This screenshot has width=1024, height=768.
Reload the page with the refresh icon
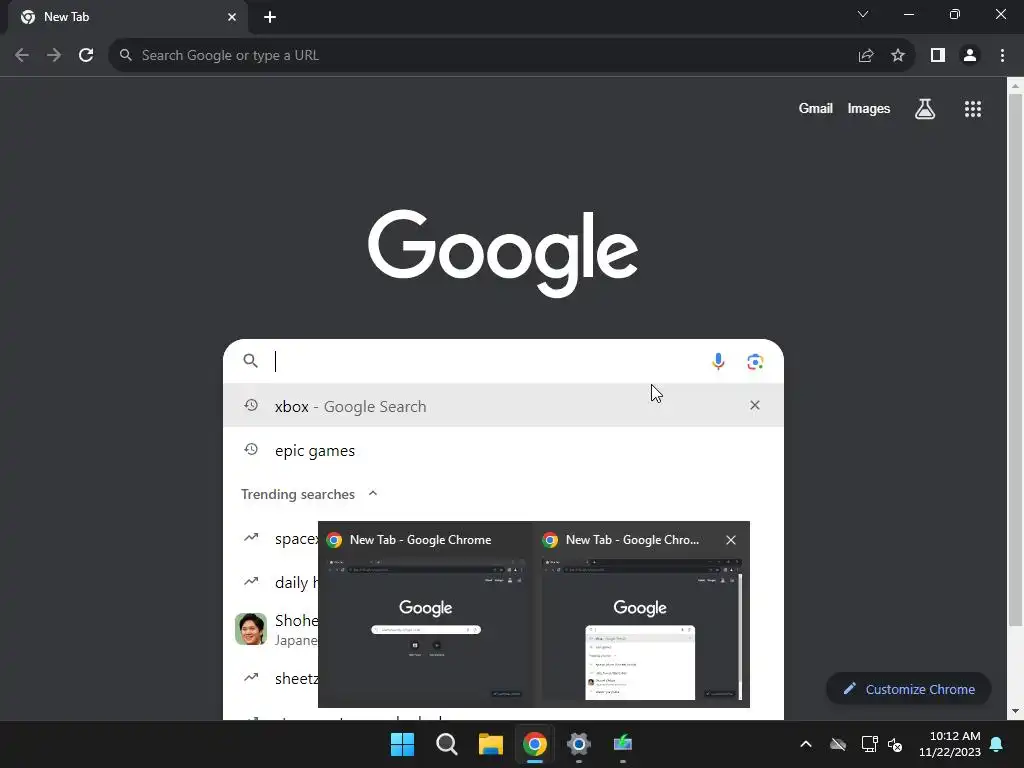86,56
